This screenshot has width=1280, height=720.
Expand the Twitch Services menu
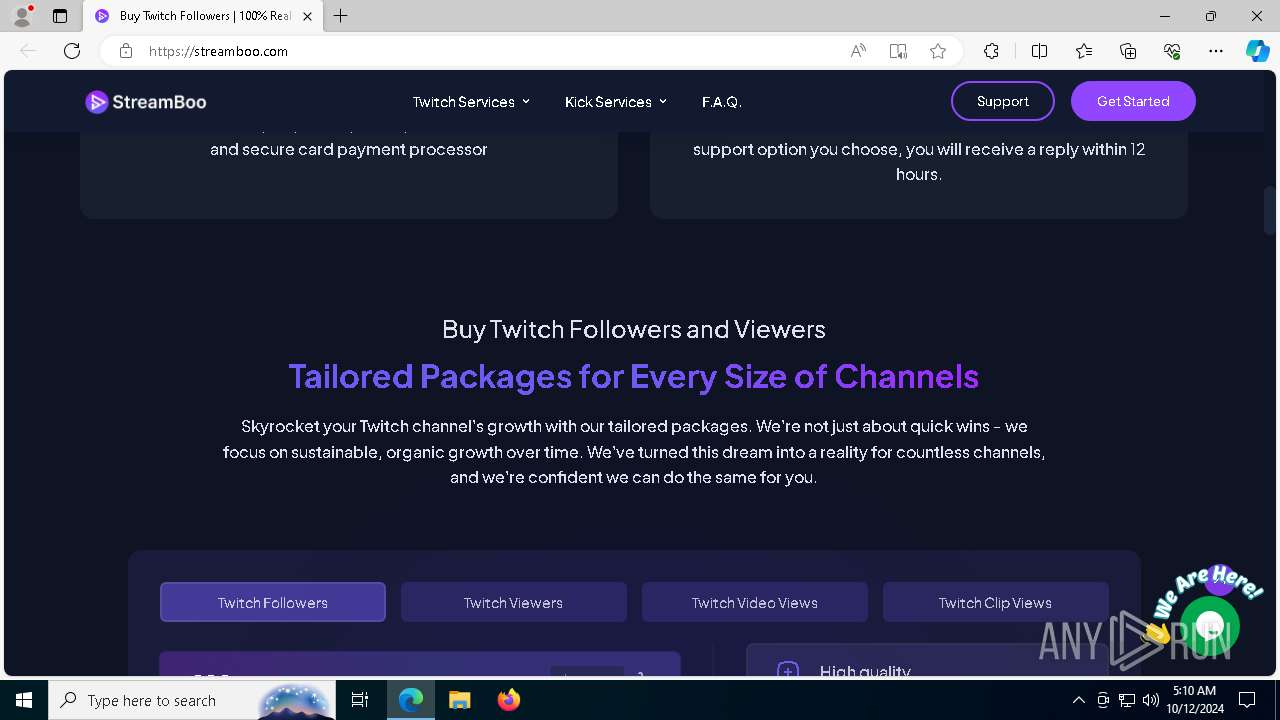click(471, 102)
